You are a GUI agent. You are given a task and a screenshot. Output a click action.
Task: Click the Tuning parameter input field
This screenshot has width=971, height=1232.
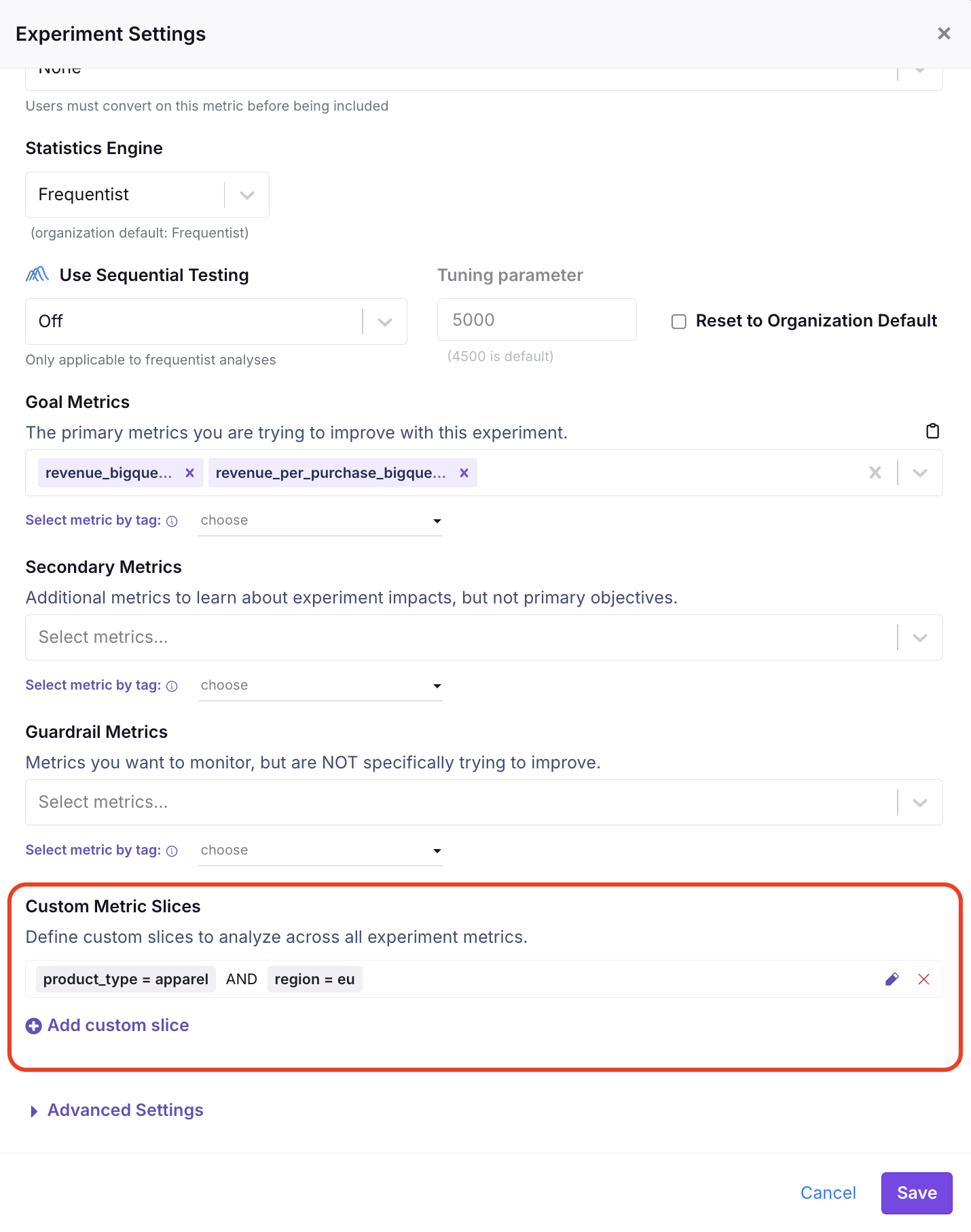(x=536, y=320)
